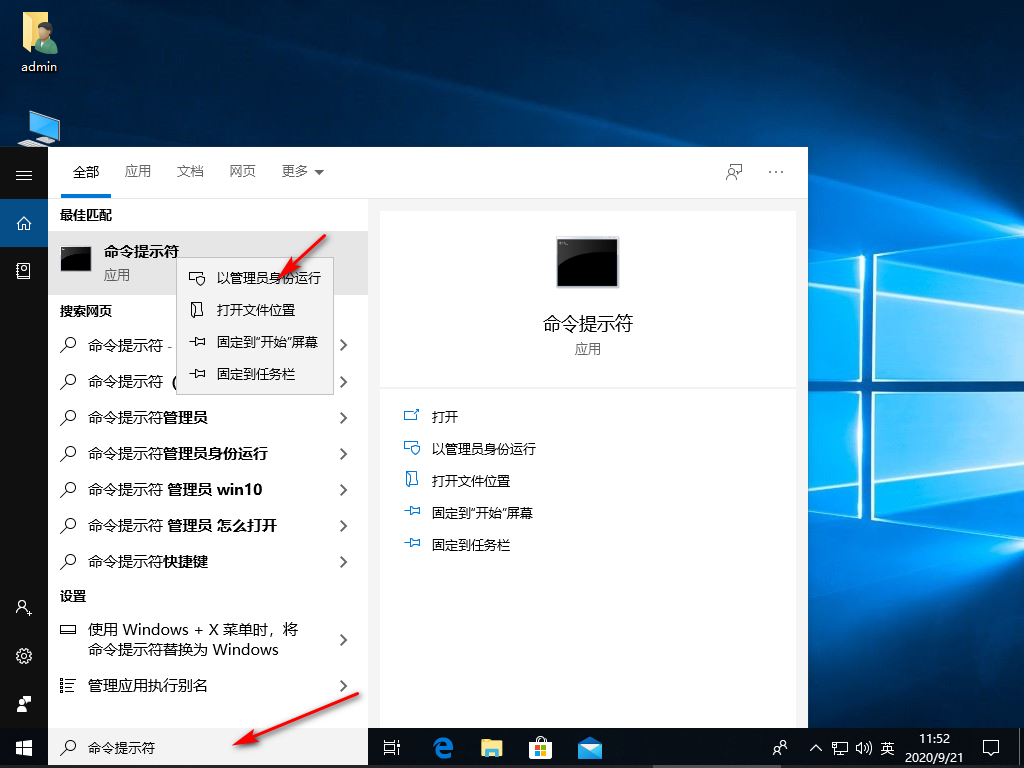Open the hamburger menu in the search panel

[23, 173]
